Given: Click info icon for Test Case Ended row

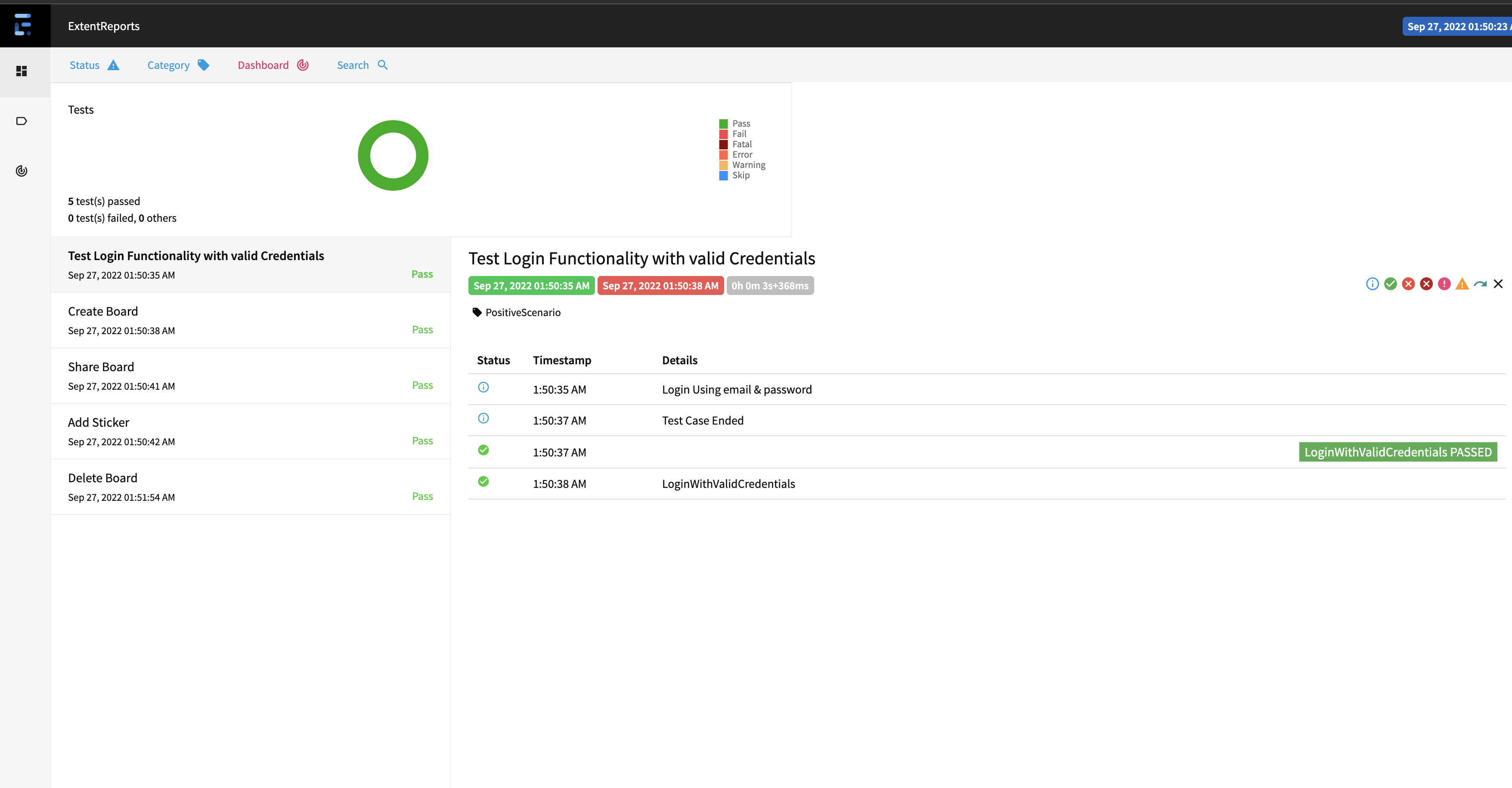Looking at the screenshot, I should [x=483, y=419].
